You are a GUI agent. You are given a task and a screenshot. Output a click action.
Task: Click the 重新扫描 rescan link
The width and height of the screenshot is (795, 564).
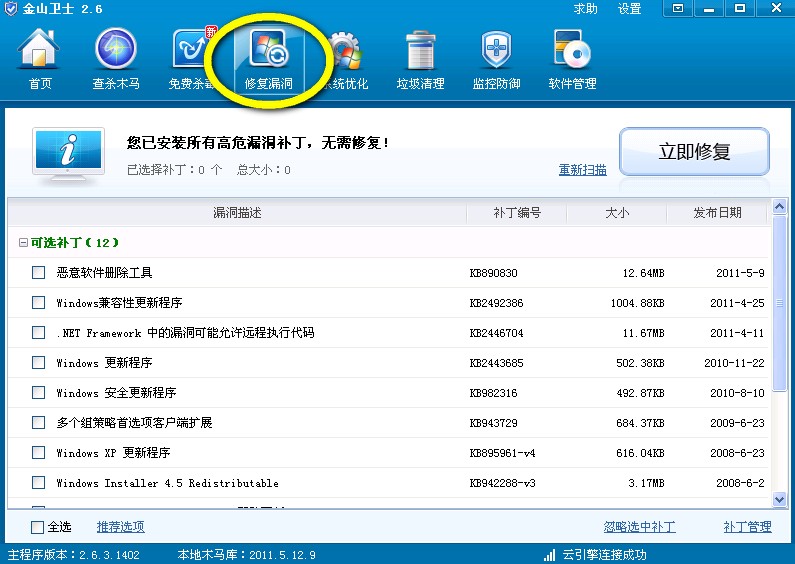coord(583,170)
